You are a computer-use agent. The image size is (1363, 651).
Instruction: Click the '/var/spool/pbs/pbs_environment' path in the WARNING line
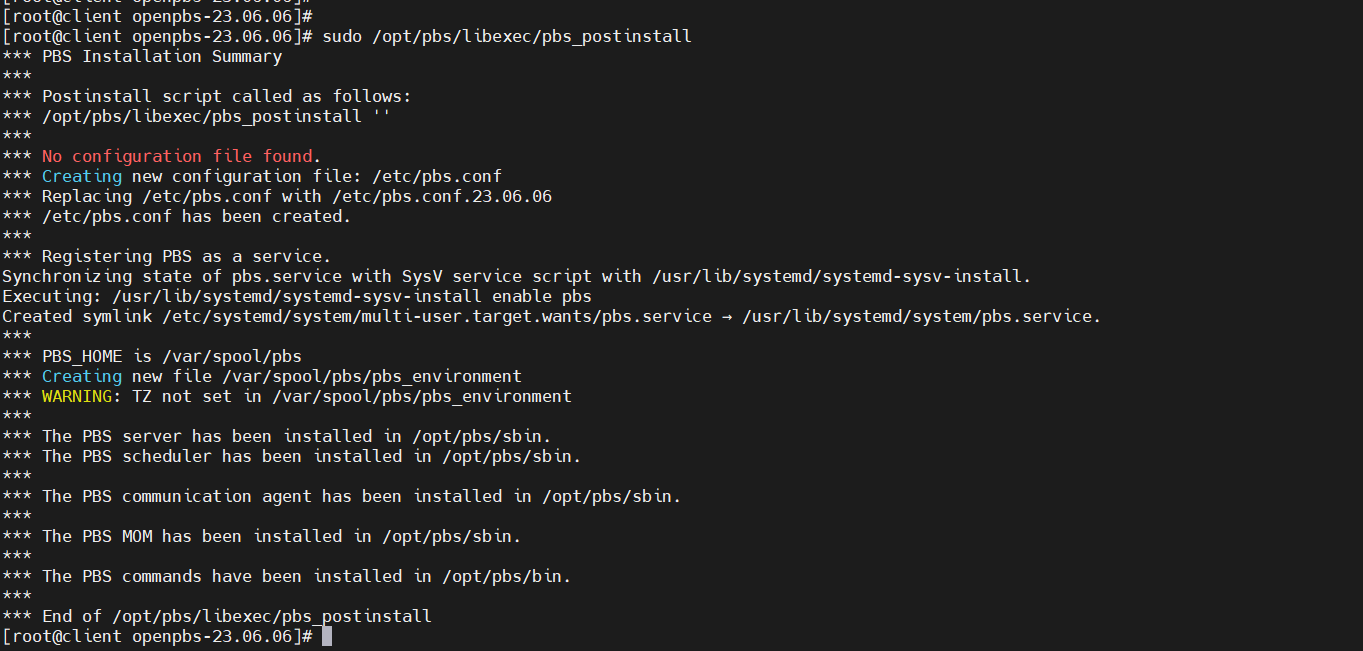pyautogui.click(x=422, y=396)
